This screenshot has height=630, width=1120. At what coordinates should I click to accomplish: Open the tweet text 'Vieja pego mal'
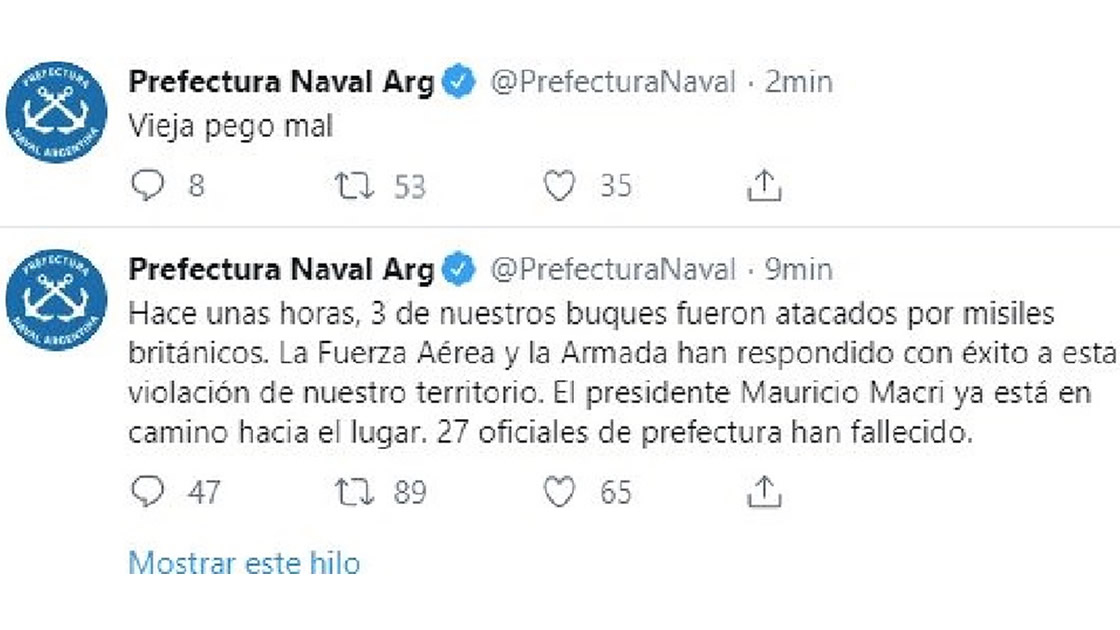coord(231,127)
